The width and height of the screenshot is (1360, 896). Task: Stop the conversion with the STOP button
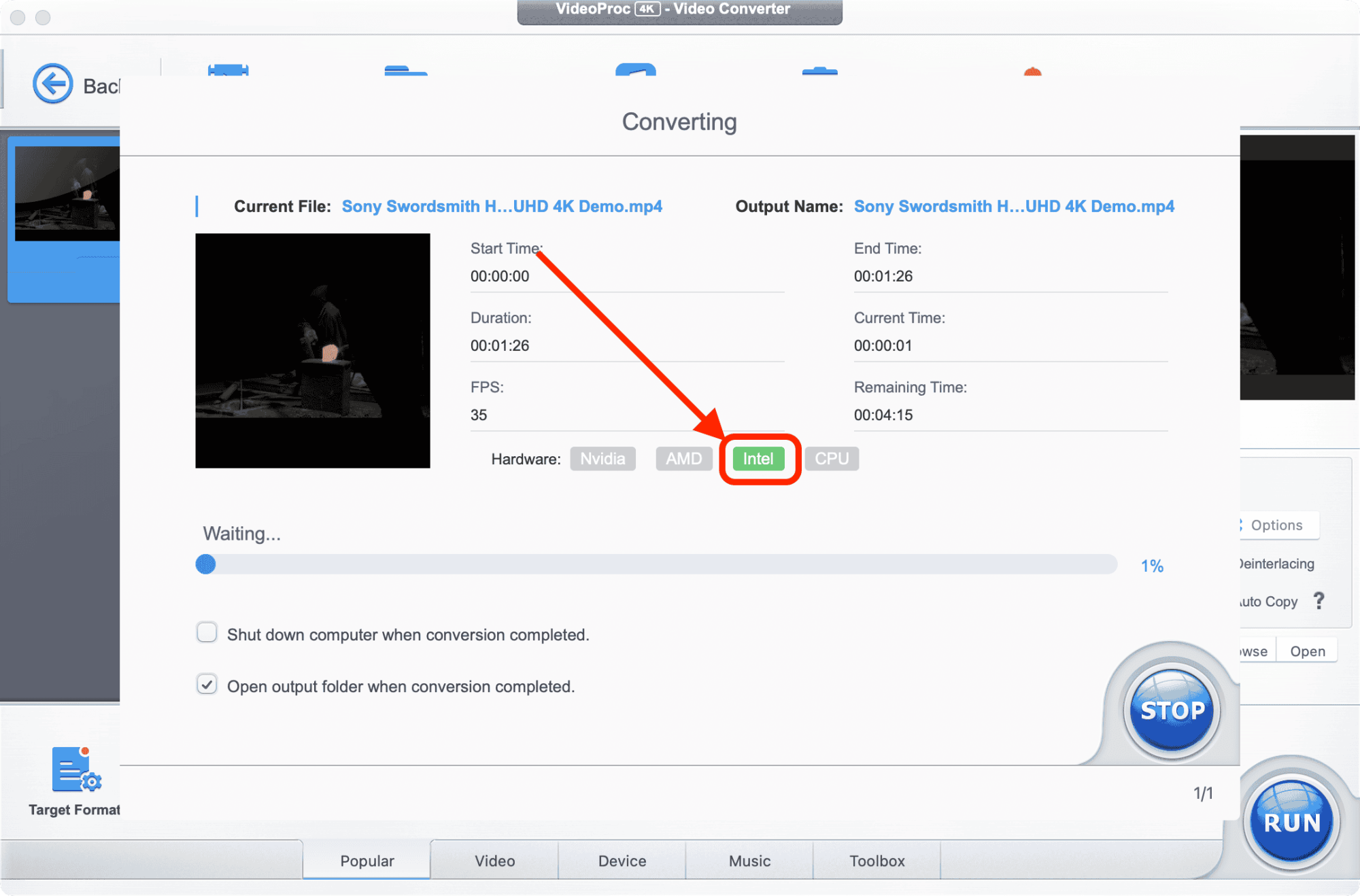1172,710
